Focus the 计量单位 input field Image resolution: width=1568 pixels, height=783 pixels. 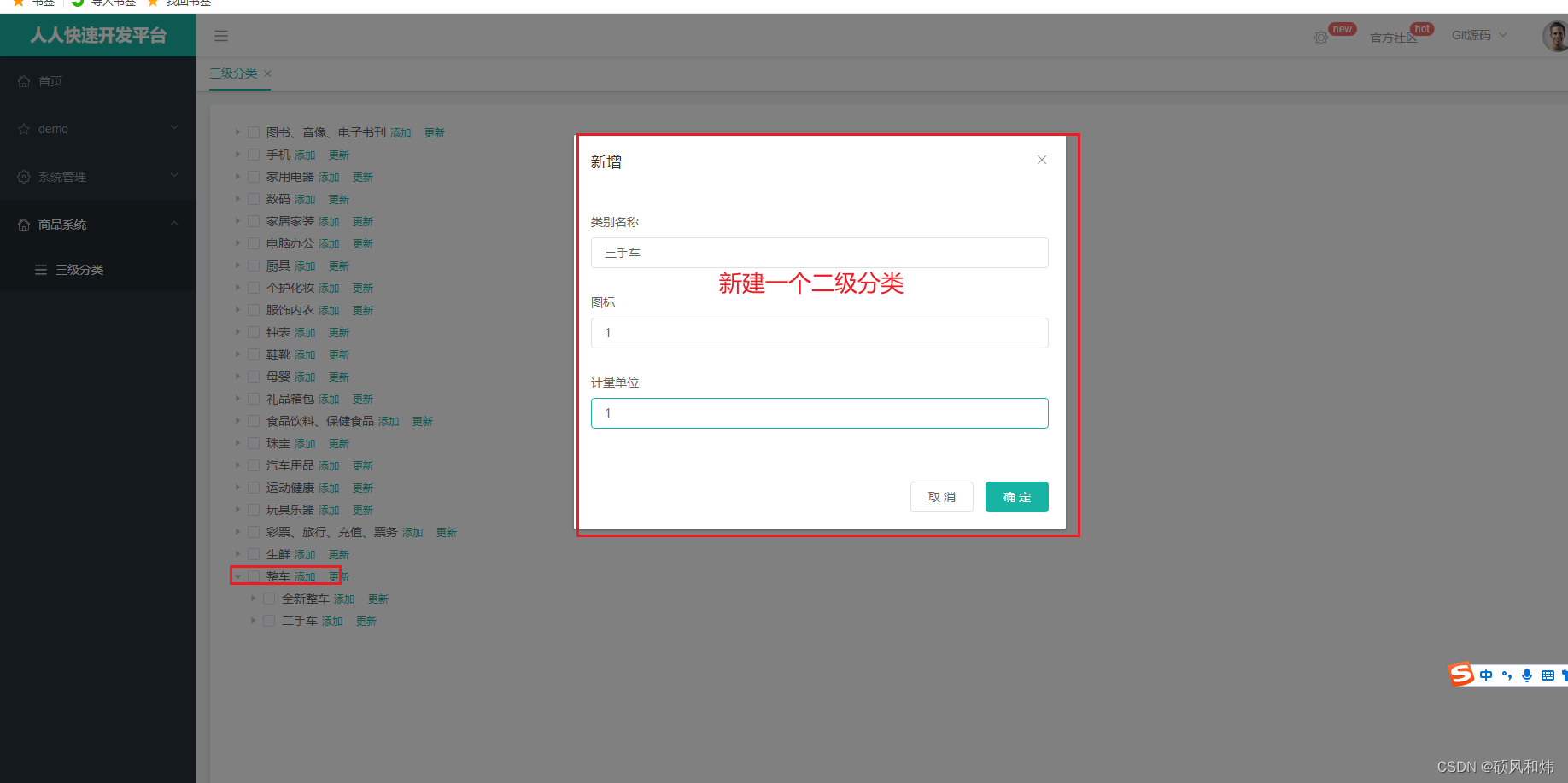click(x=820, y=413)
